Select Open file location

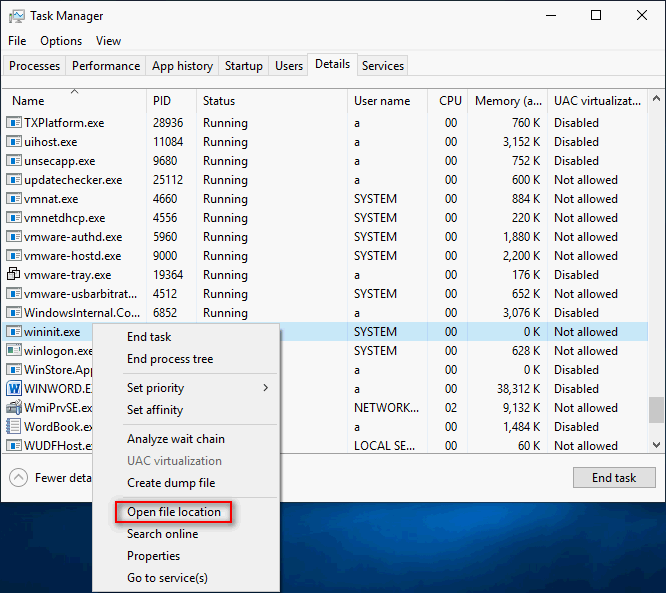174,512
